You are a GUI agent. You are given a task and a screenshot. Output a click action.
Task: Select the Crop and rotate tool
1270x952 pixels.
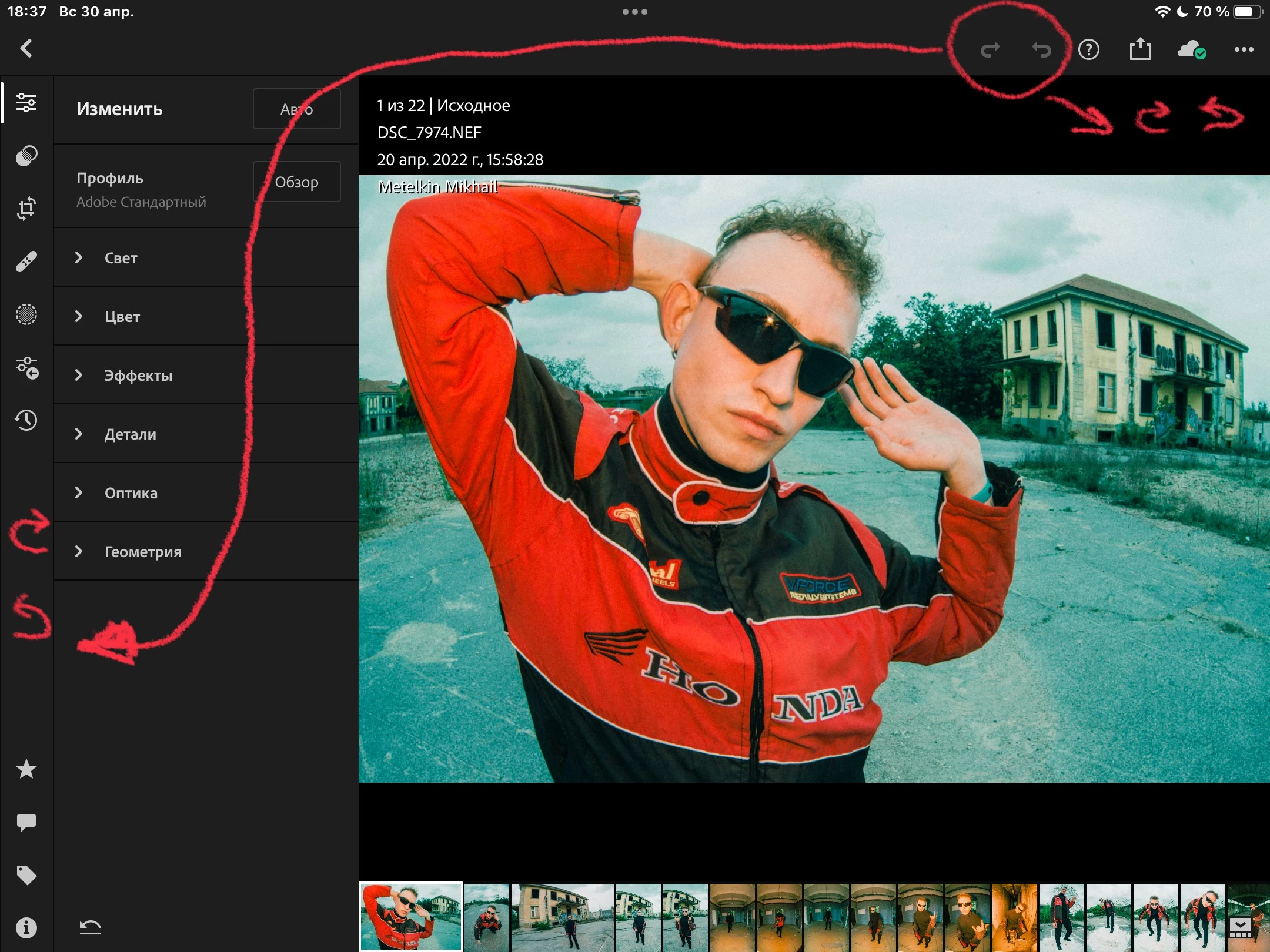(x=26, y=209)
